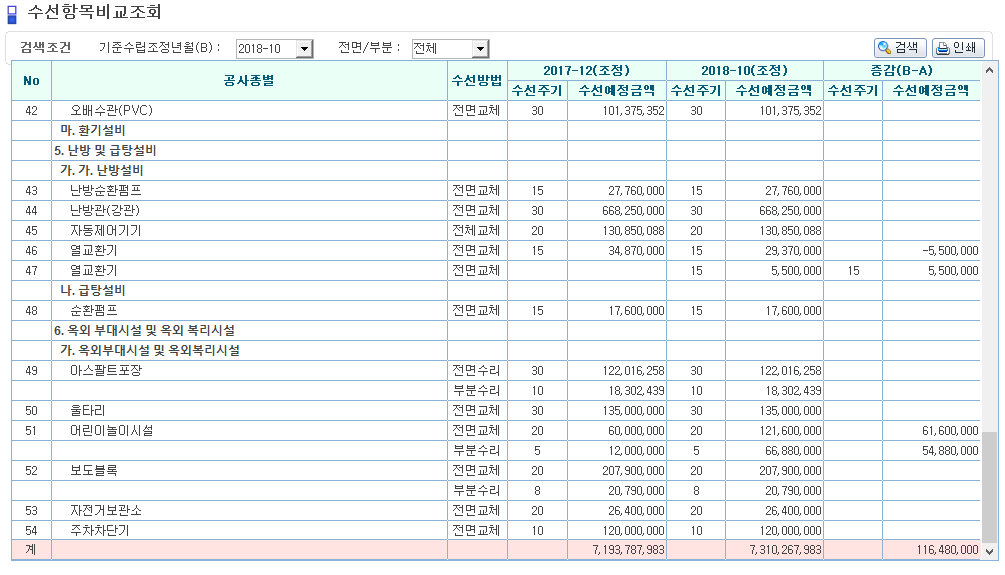Select the 자동제어기기 row
This screenshot has width=1005, height=575.
496,231
